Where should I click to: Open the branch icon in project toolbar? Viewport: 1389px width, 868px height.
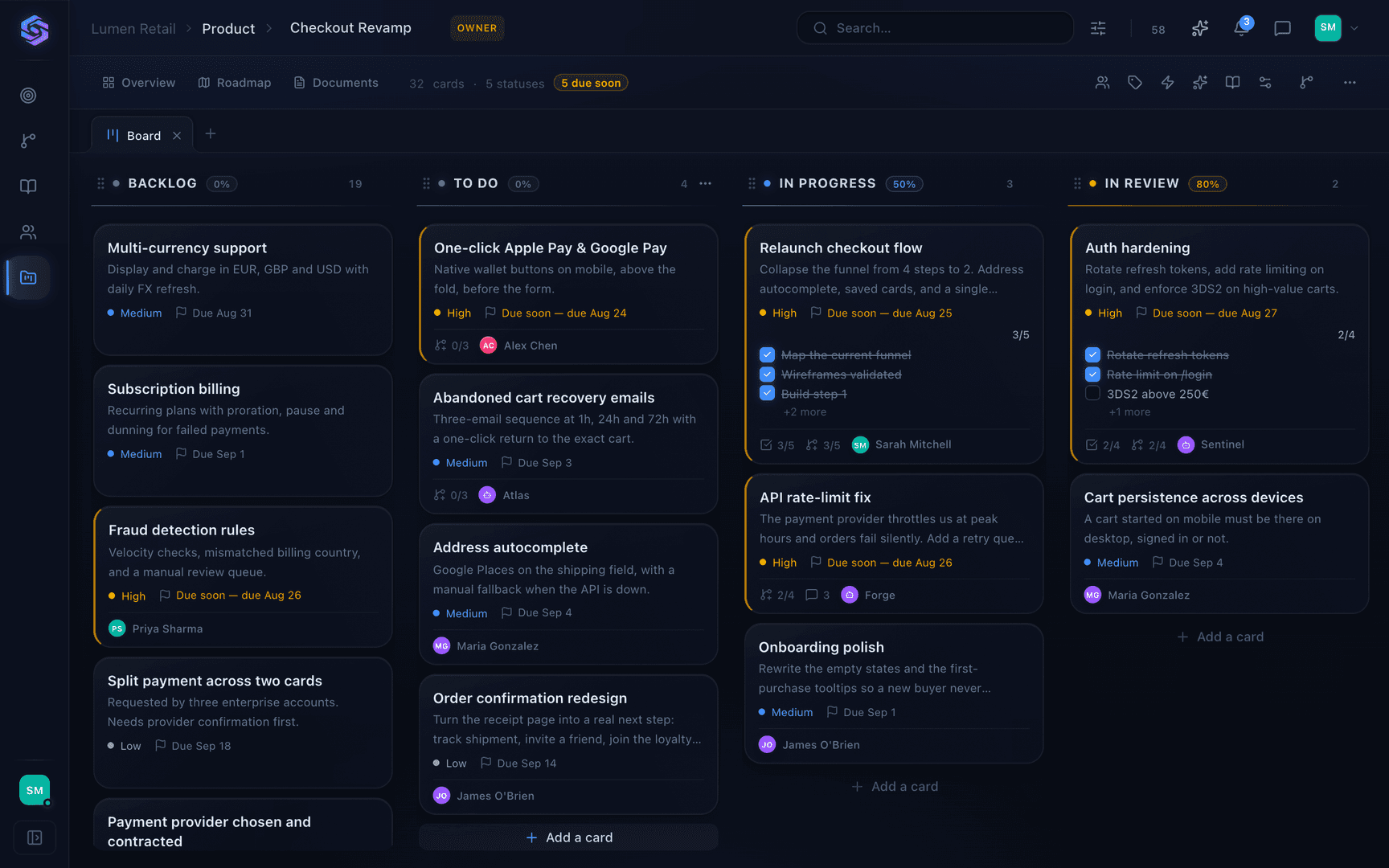1307,83
